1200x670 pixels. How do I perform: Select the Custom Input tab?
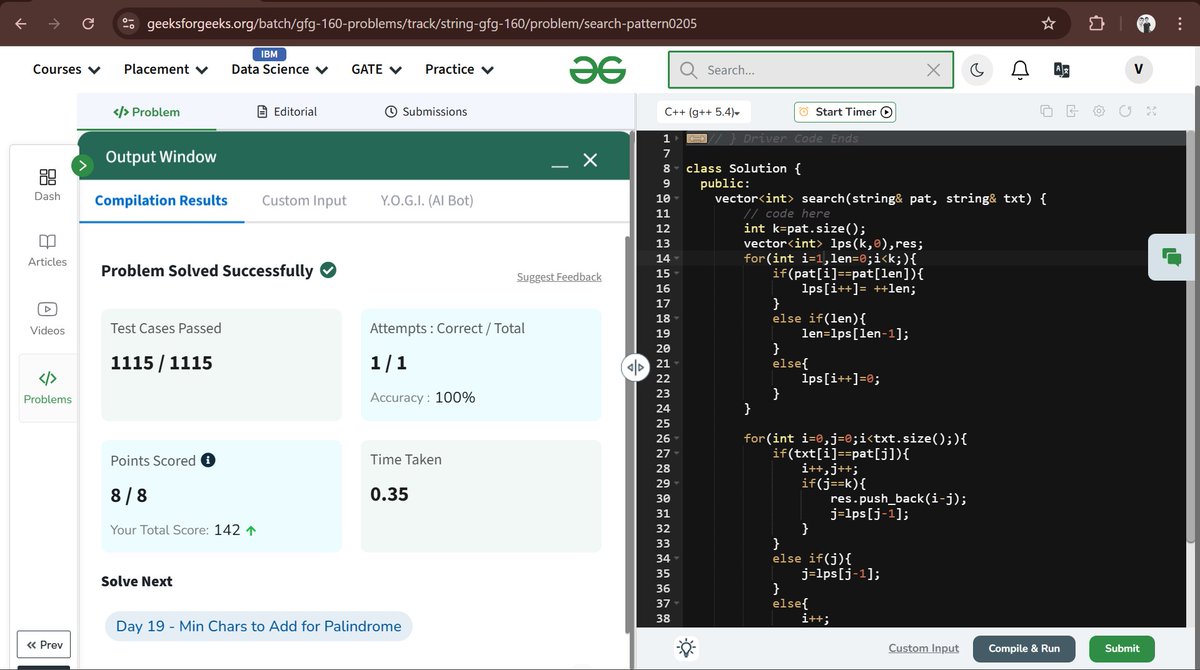(304, 200)
